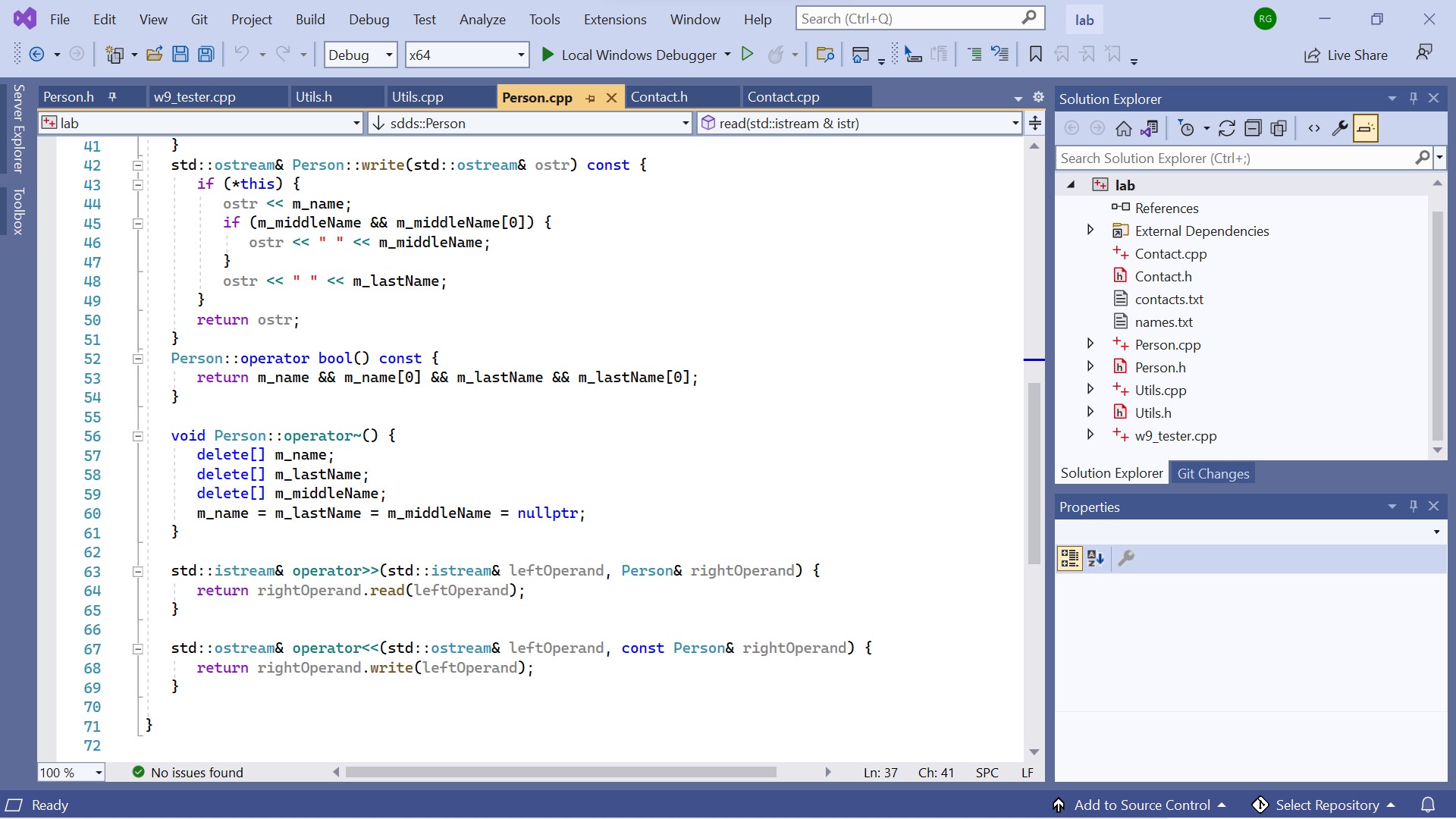Click the Home icon in Solution Explorer
The height and width of the screenshot is (819, 1456).
(1123, 129)
